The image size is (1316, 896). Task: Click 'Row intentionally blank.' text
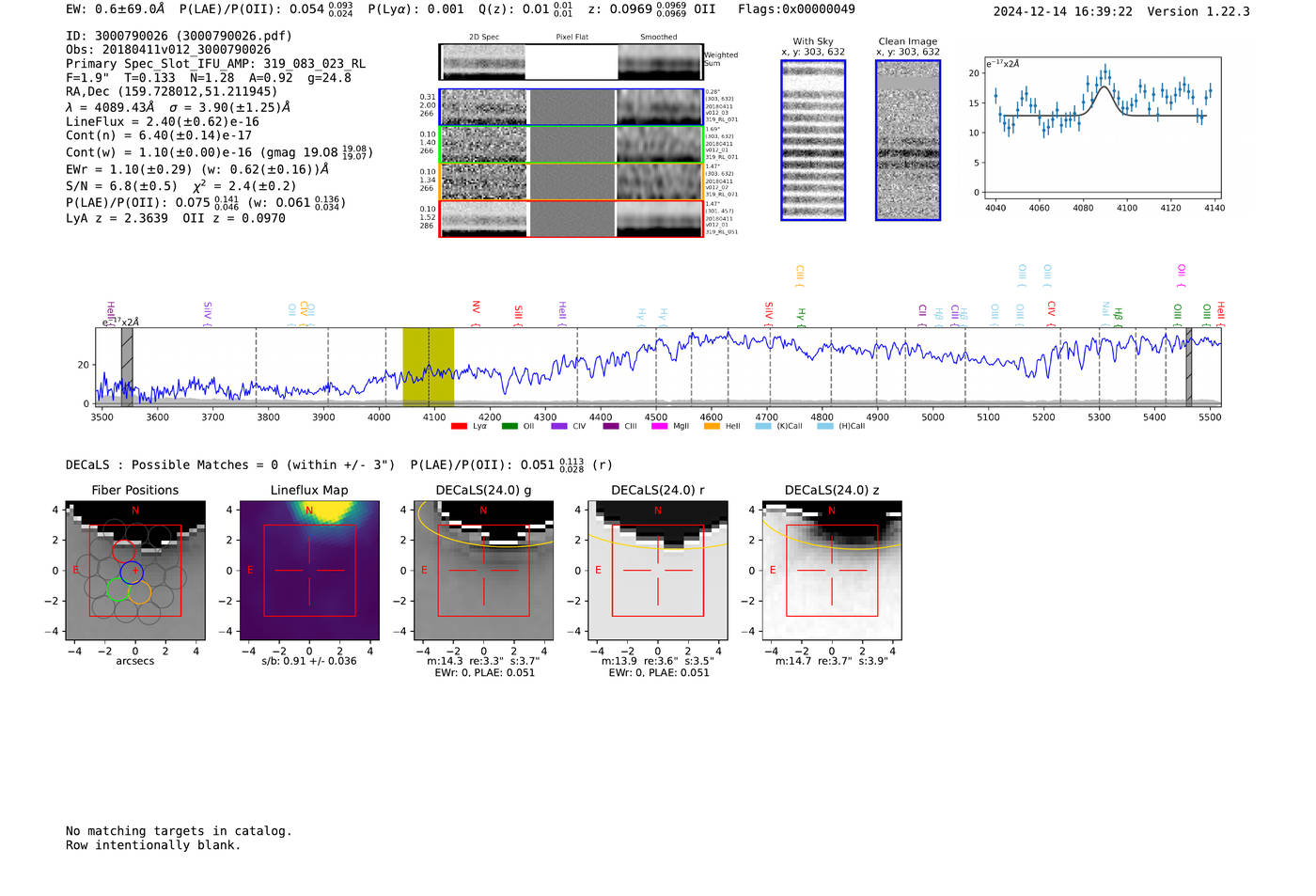153,845
